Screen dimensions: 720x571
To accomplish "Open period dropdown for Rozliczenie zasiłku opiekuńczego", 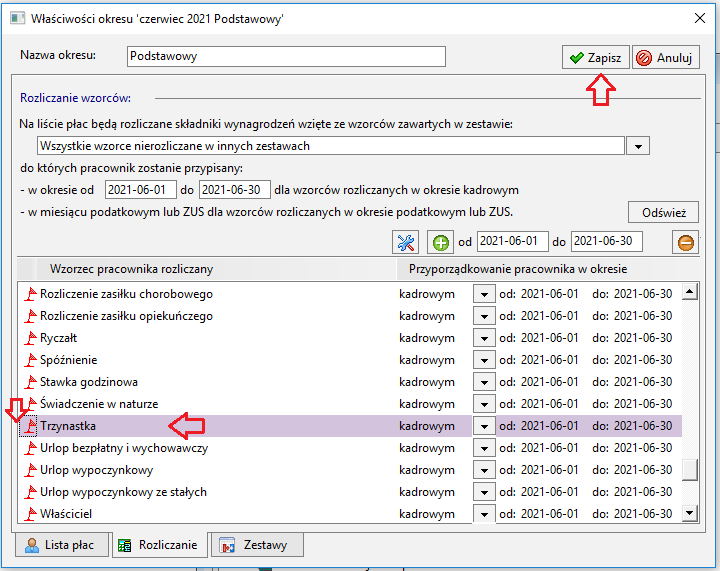I will (484, 316).
